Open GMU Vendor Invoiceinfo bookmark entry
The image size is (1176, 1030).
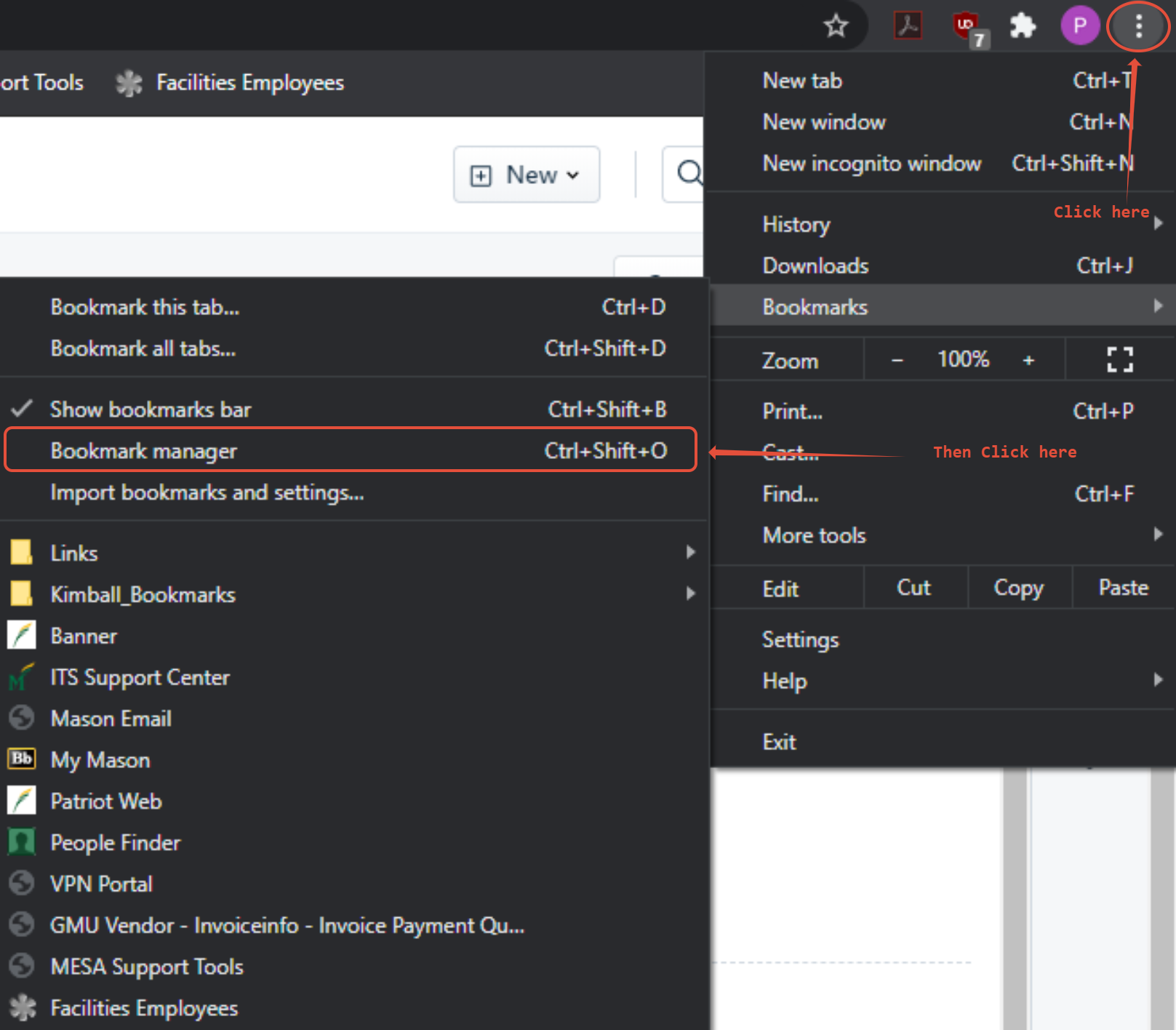[353, 925]
